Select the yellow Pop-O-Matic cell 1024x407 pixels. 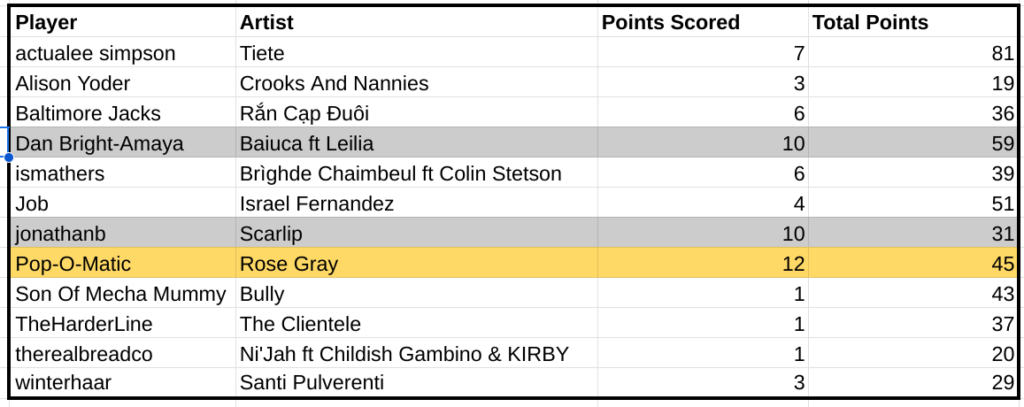pos(74,264)
